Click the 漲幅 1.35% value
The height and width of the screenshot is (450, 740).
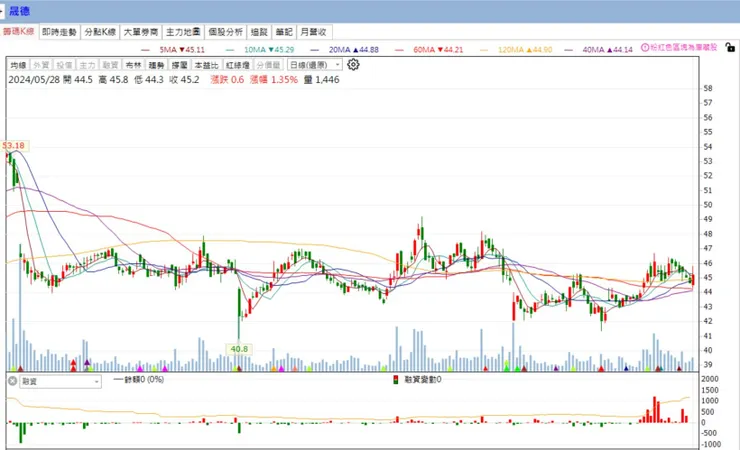[274, 80]
